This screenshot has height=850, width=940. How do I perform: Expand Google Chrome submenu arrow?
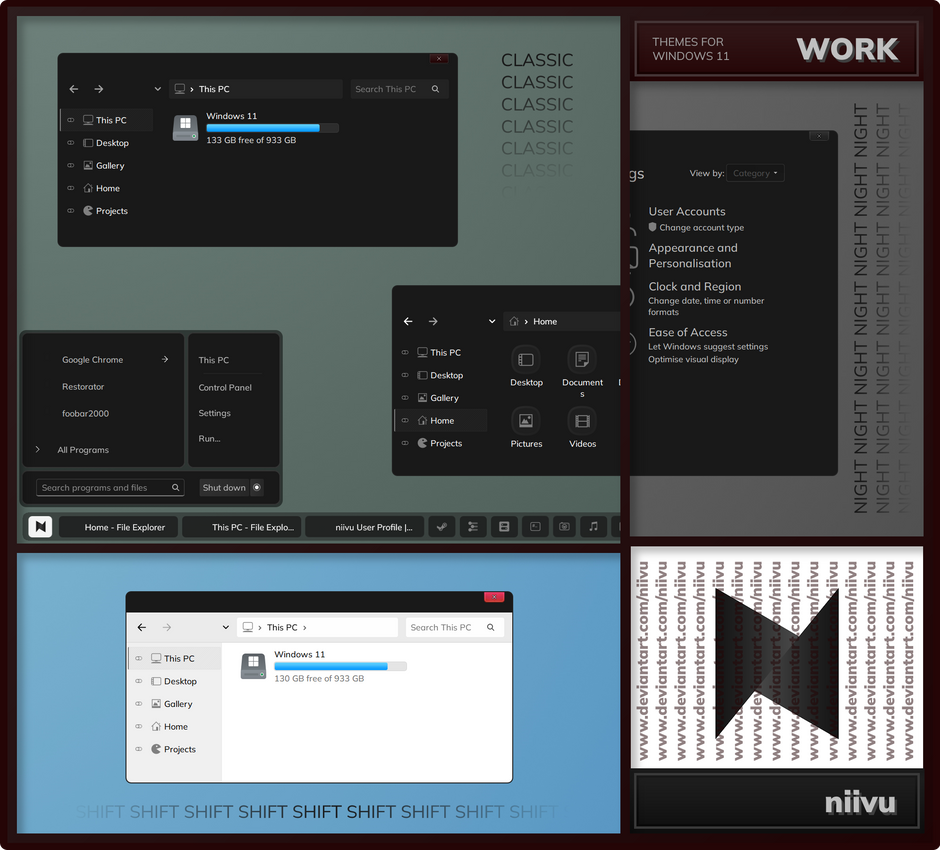coord(165,359)
